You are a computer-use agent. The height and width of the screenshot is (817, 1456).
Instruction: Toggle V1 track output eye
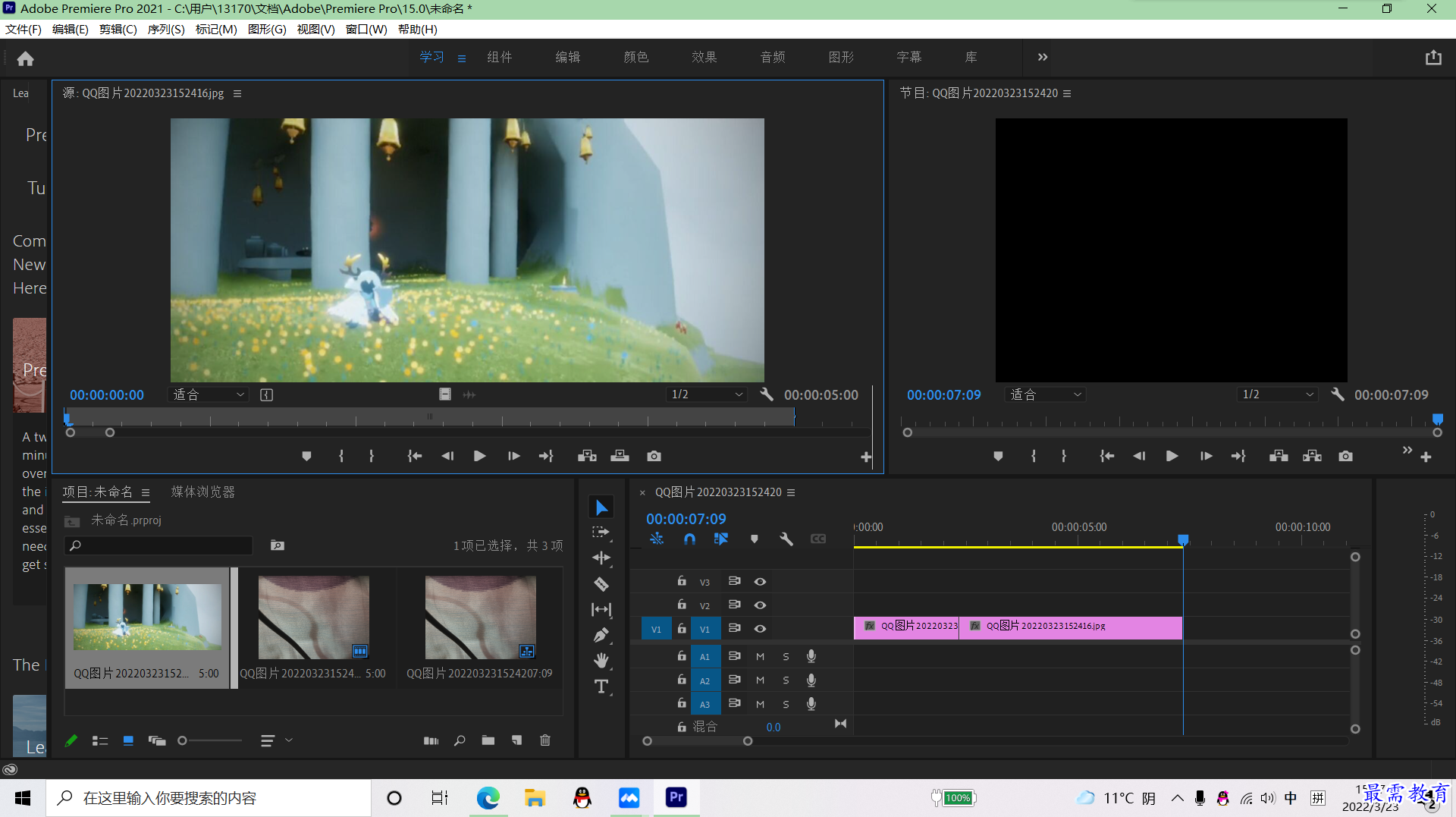click(x=760, y=629)
